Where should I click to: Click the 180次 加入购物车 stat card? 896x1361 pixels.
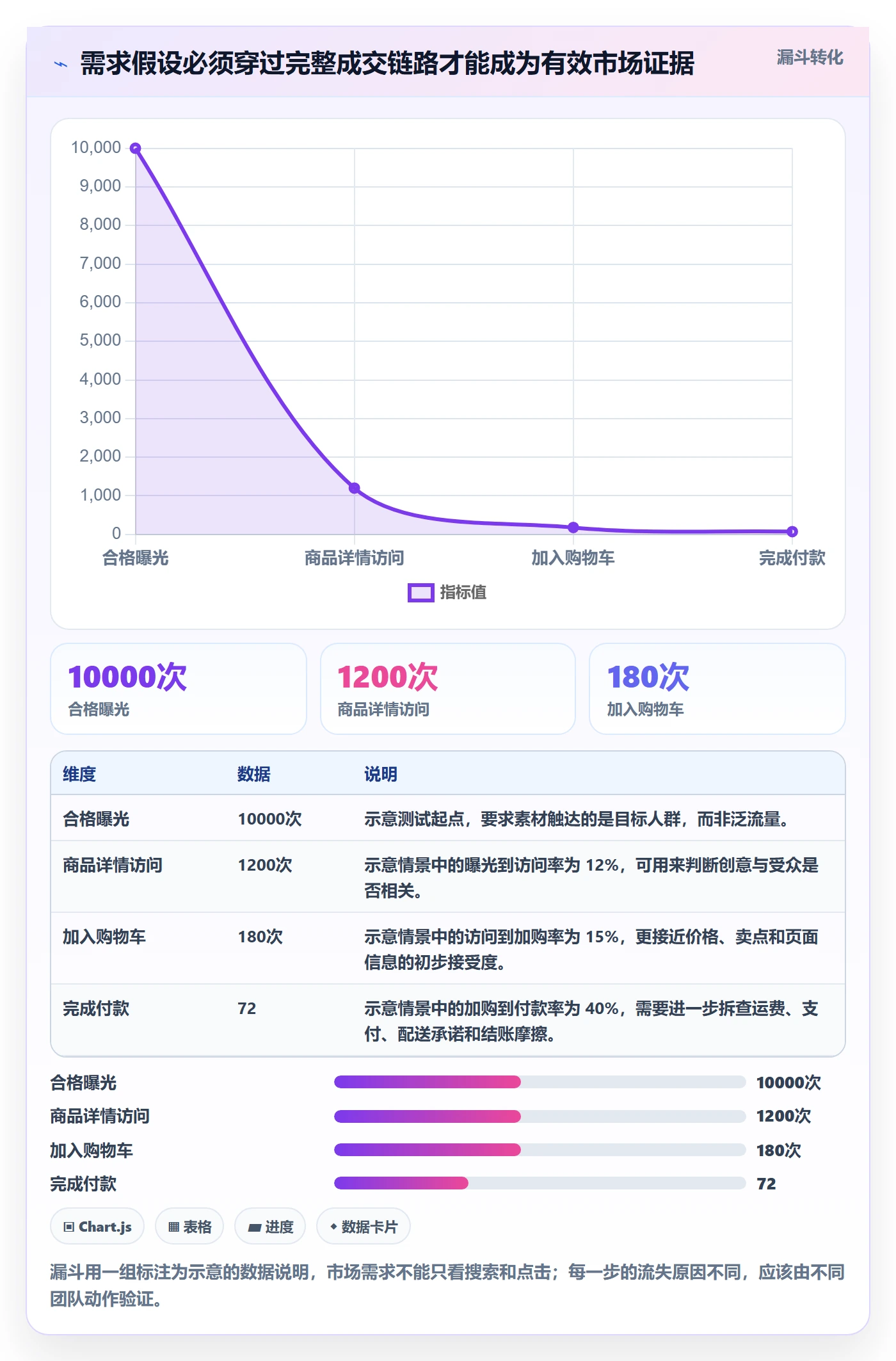[x=717, y=689]
